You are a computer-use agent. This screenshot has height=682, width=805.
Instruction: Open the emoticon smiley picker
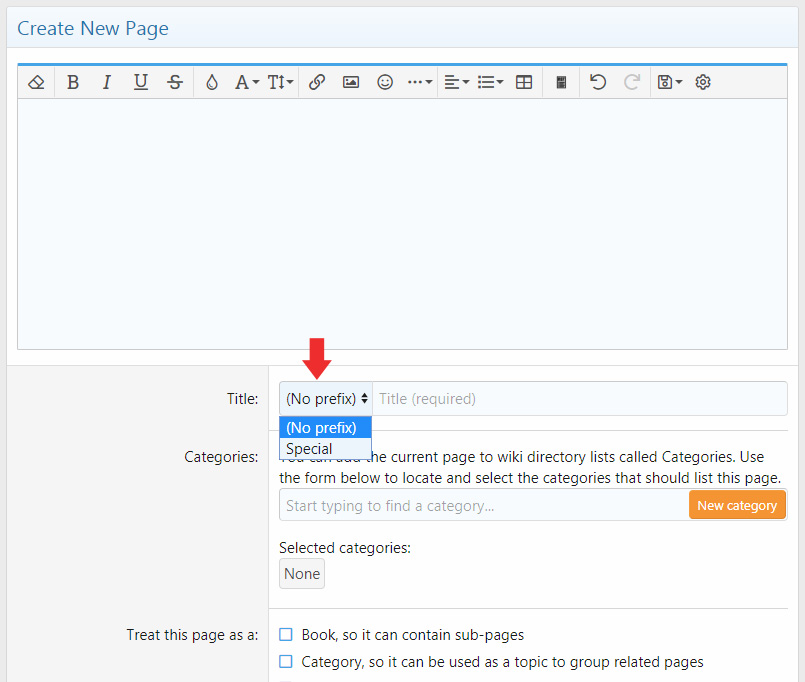pos(385,82)
